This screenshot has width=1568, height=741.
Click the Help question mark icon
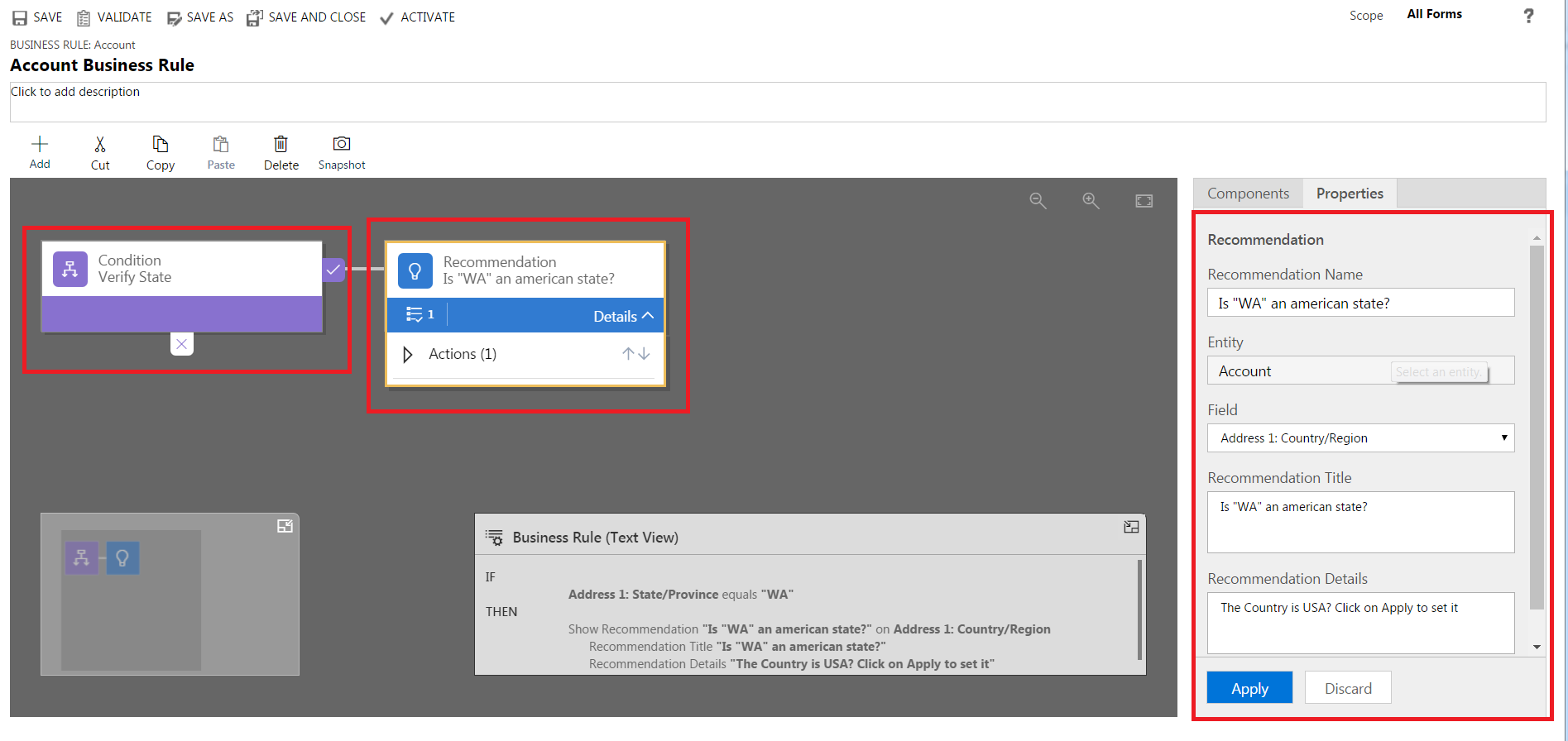(x=1528, y=16)
